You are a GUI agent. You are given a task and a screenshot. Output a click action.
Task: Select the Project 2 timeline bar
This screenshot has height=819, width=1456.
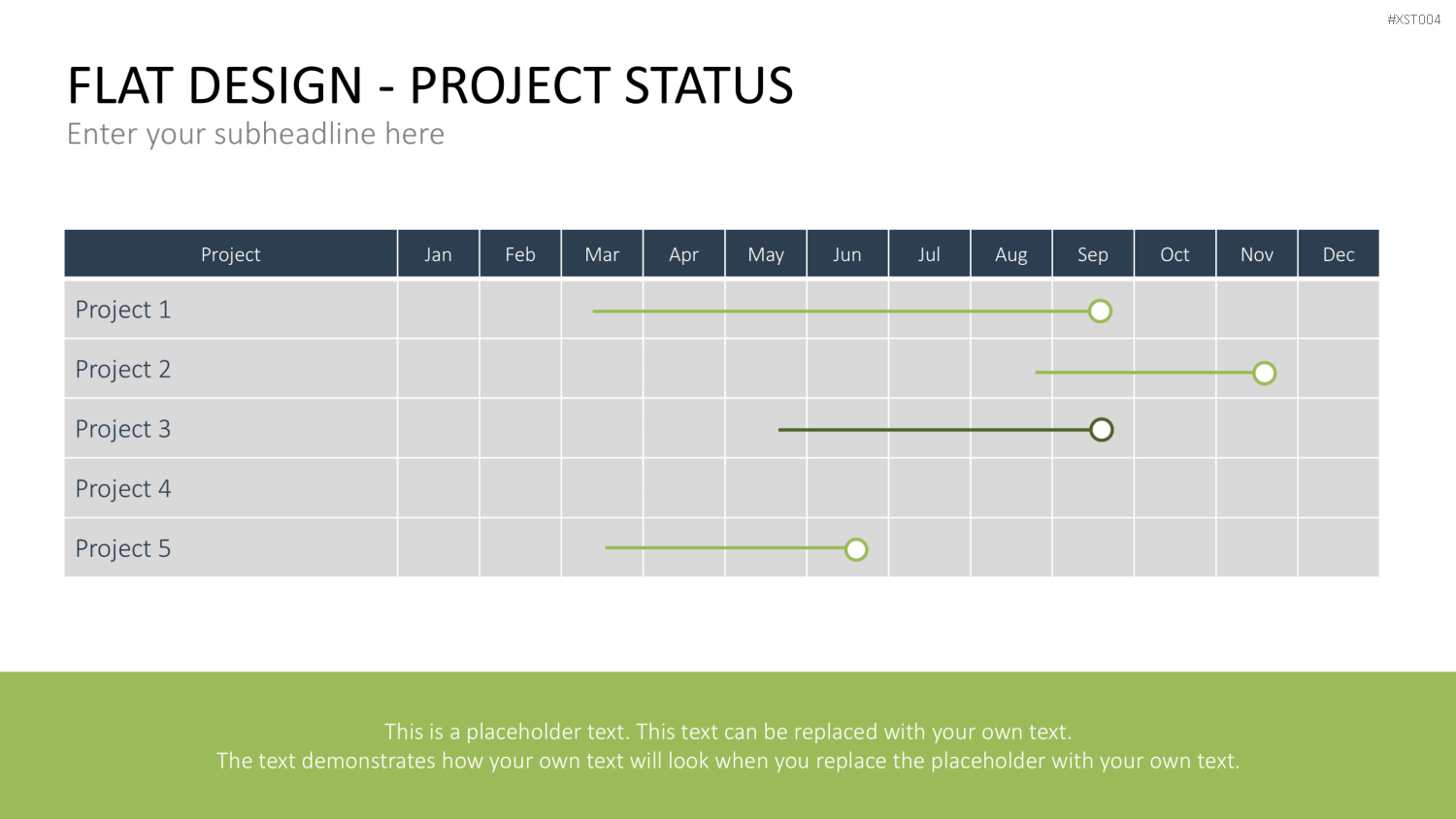click(1143, 373)
